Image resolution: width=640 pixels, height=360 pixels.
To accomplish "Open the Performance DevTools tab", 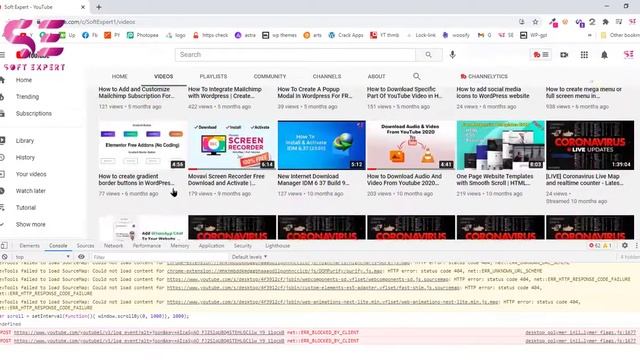I will 147,246.
